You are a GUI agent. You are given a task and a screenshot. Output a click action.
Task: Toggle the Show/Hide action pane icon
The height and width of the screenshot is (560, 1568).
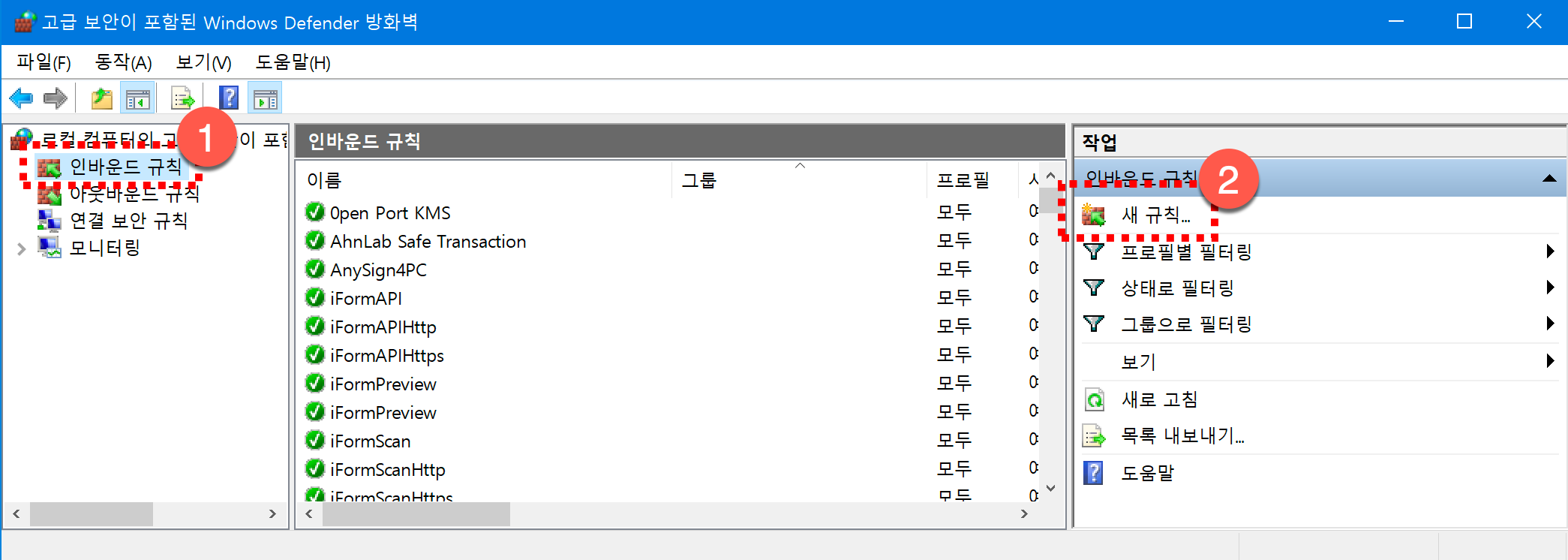(265, 98)
